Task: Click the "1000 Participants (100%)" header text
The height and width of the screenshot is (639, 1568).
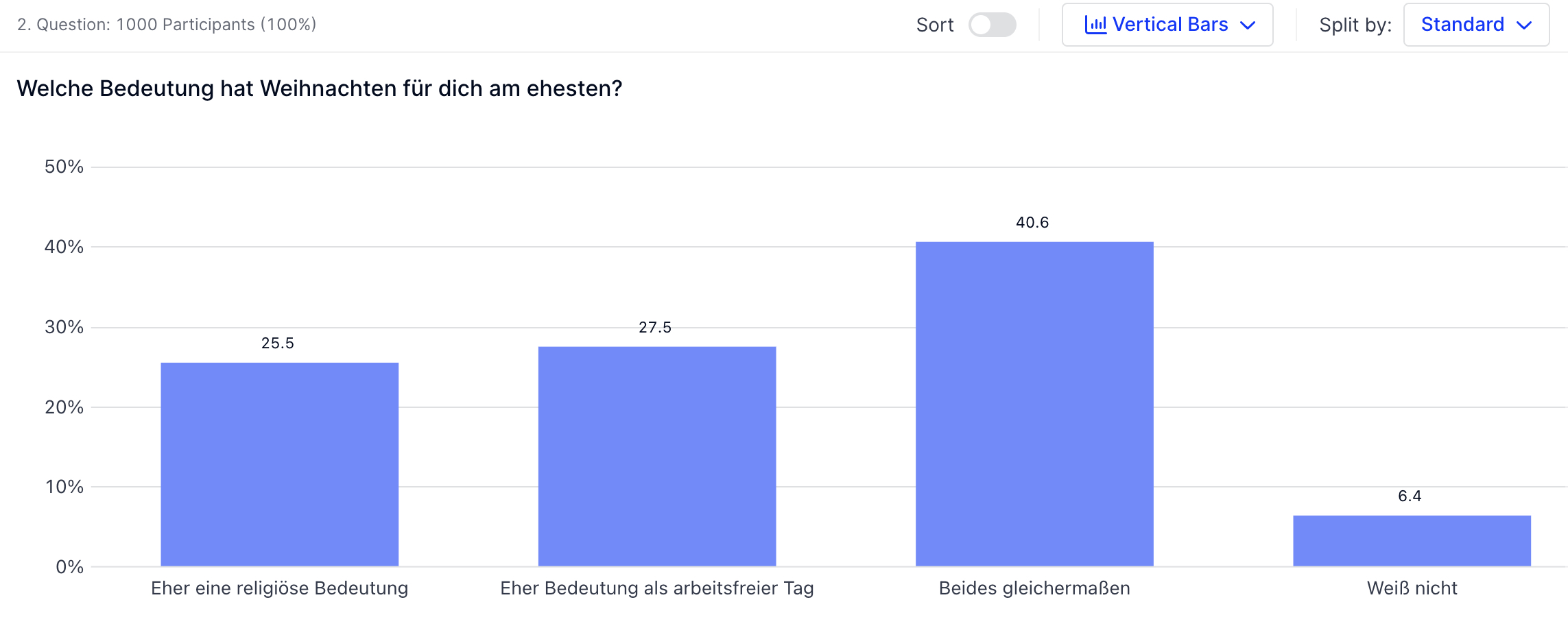Action: pyautogui.click(x=216, y=25)
